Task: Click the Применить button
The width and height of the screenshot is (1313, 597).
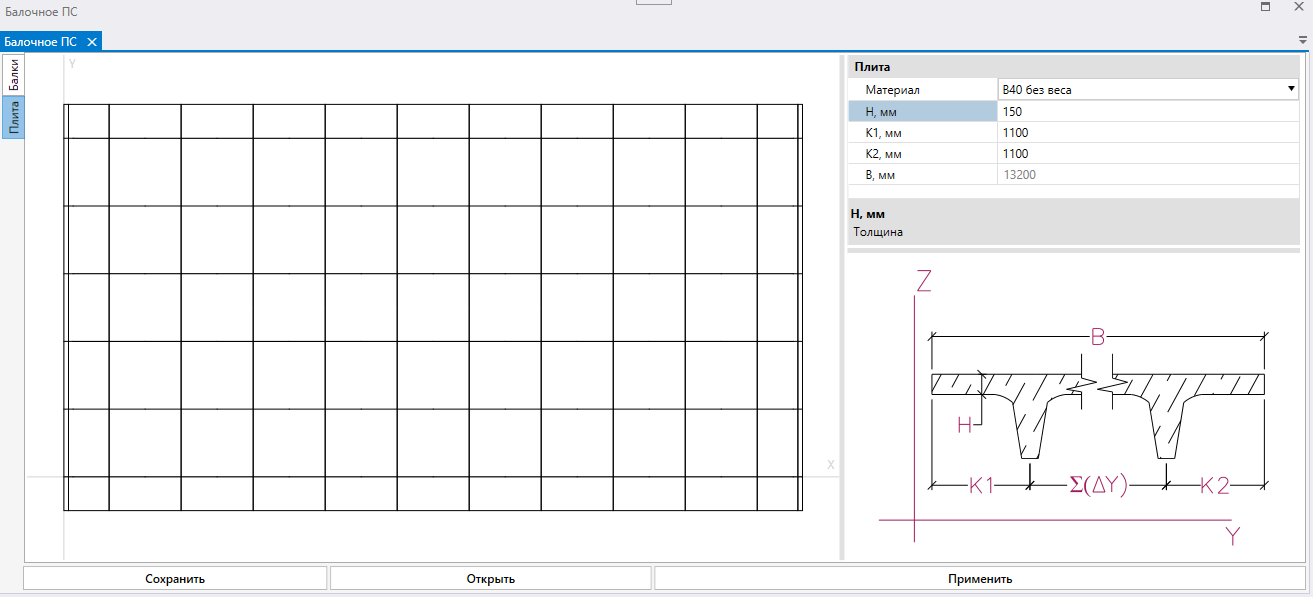Action: 980,578
